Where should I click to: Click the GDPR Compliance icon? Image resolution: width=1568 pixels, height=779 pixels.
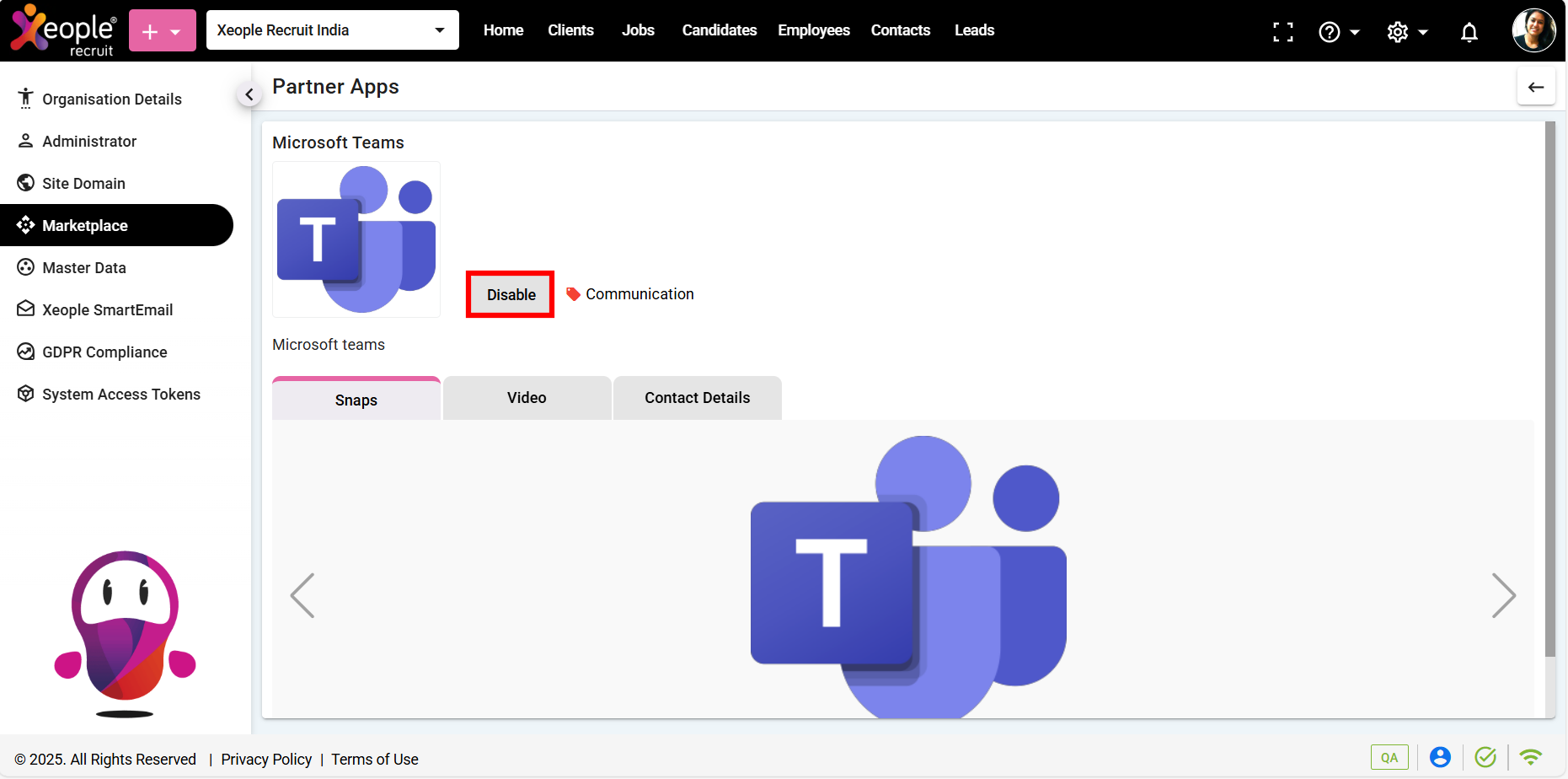25,352
